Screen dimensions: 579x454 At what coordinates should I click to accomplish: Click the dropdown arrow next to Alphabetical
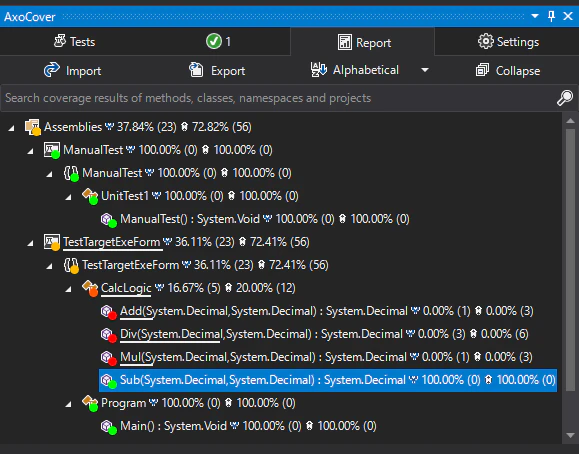[x=425, y=70]
